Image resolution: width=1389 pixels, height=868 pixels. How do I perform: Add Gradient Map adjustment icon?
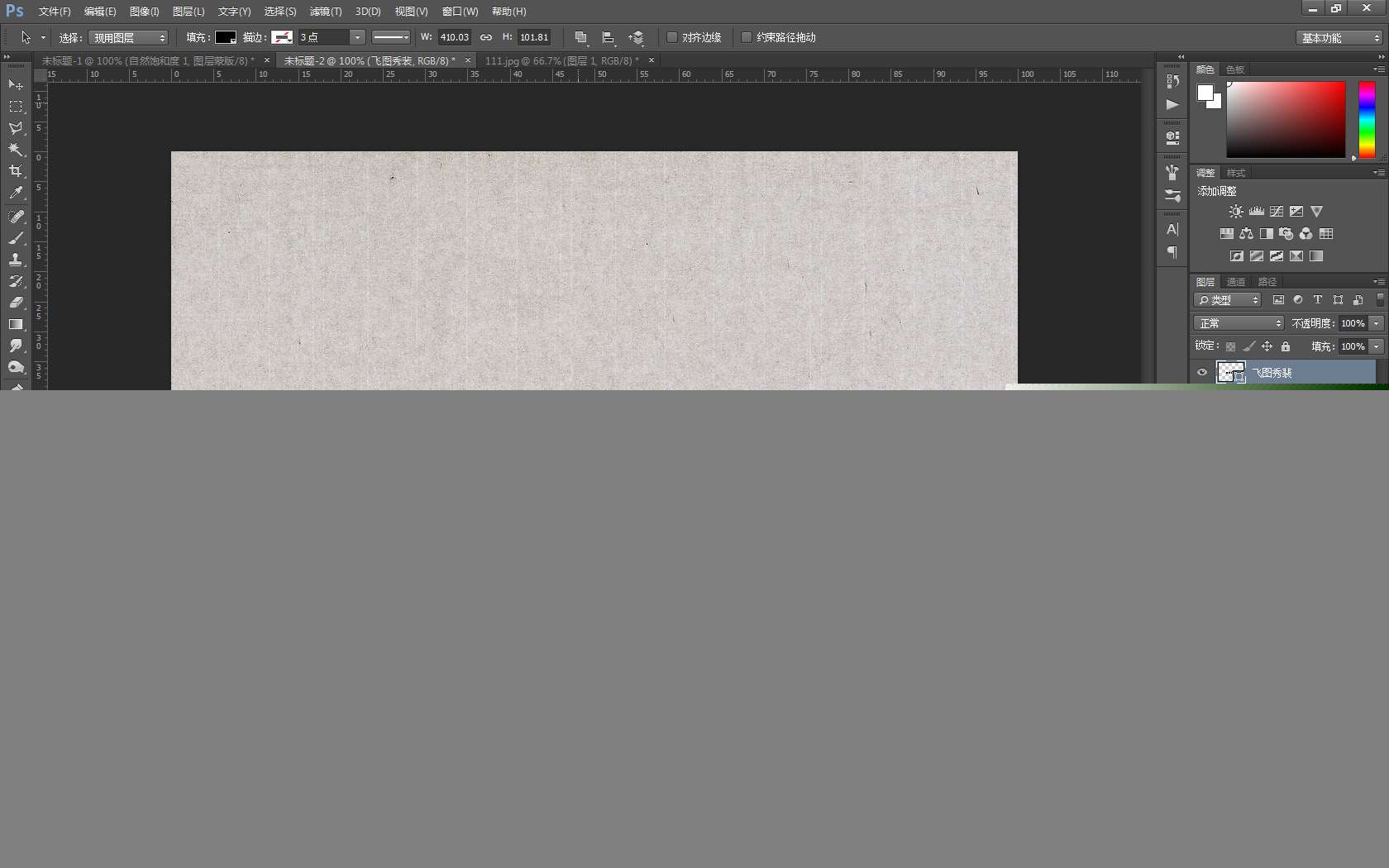tap(1316, 256)
